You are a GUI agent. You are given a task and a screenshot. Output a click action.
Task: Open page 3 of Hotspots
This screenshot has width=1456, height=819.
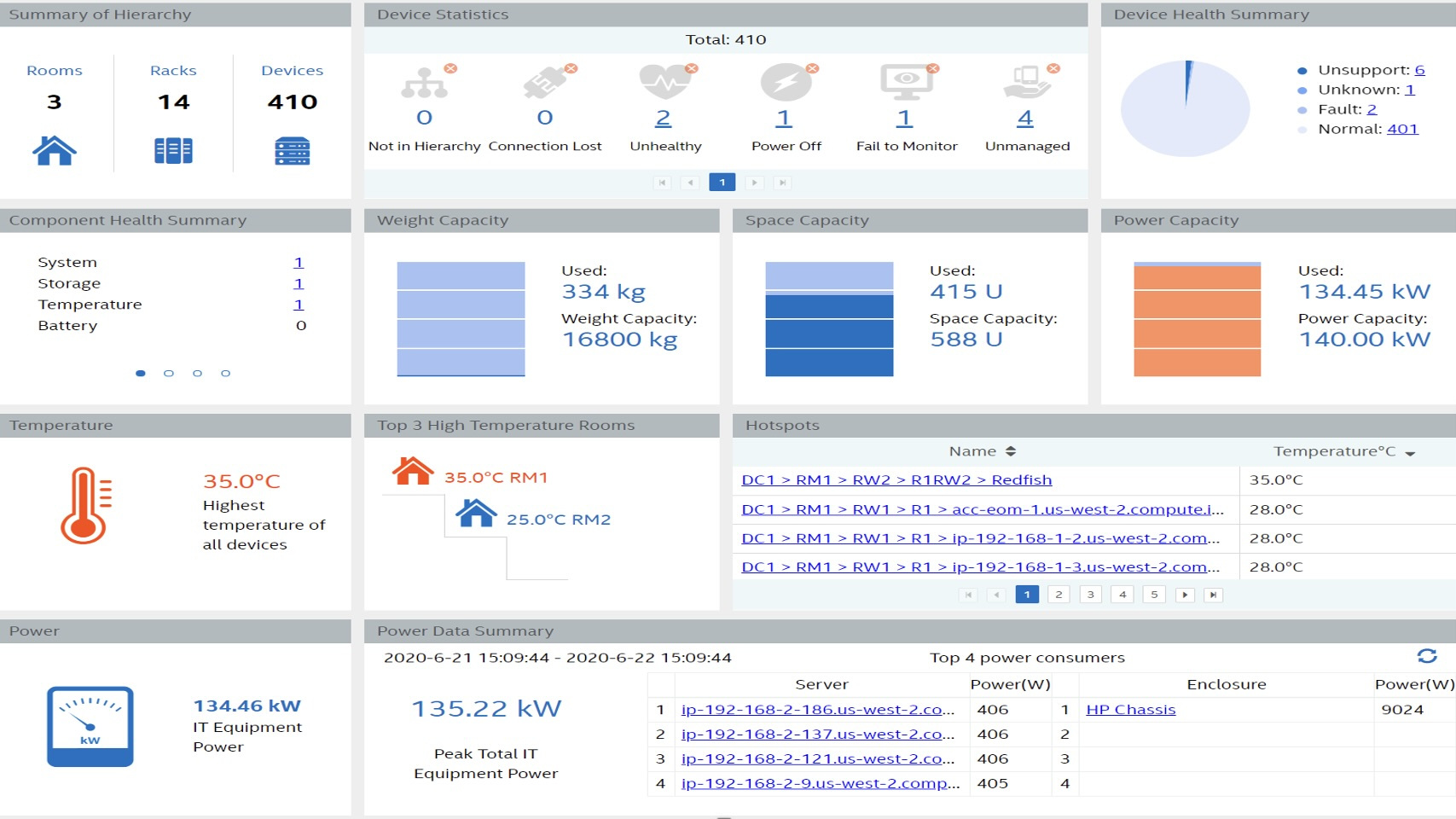click(1090, 595)
